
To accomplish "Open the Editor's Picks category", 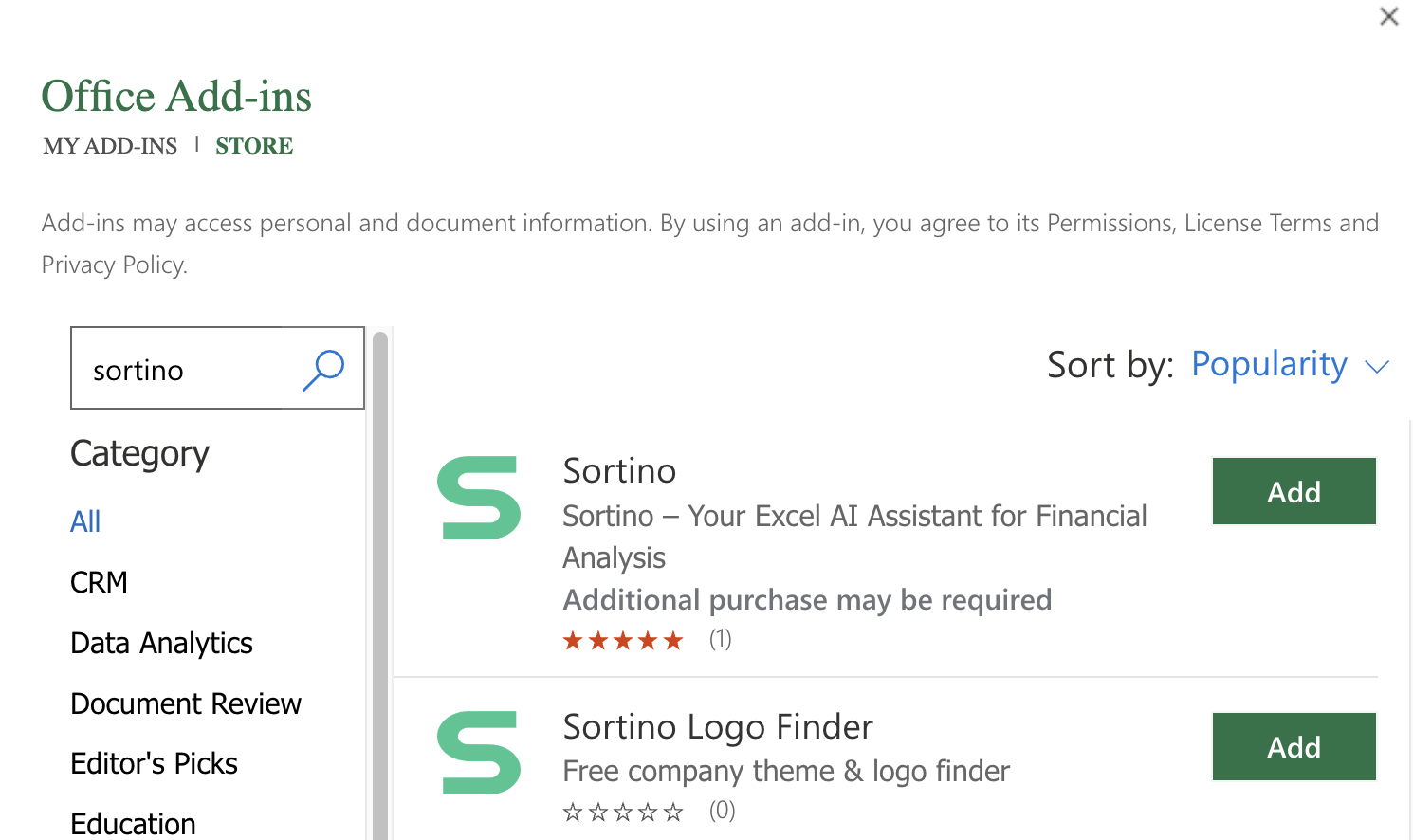I will tap(154, 763).
